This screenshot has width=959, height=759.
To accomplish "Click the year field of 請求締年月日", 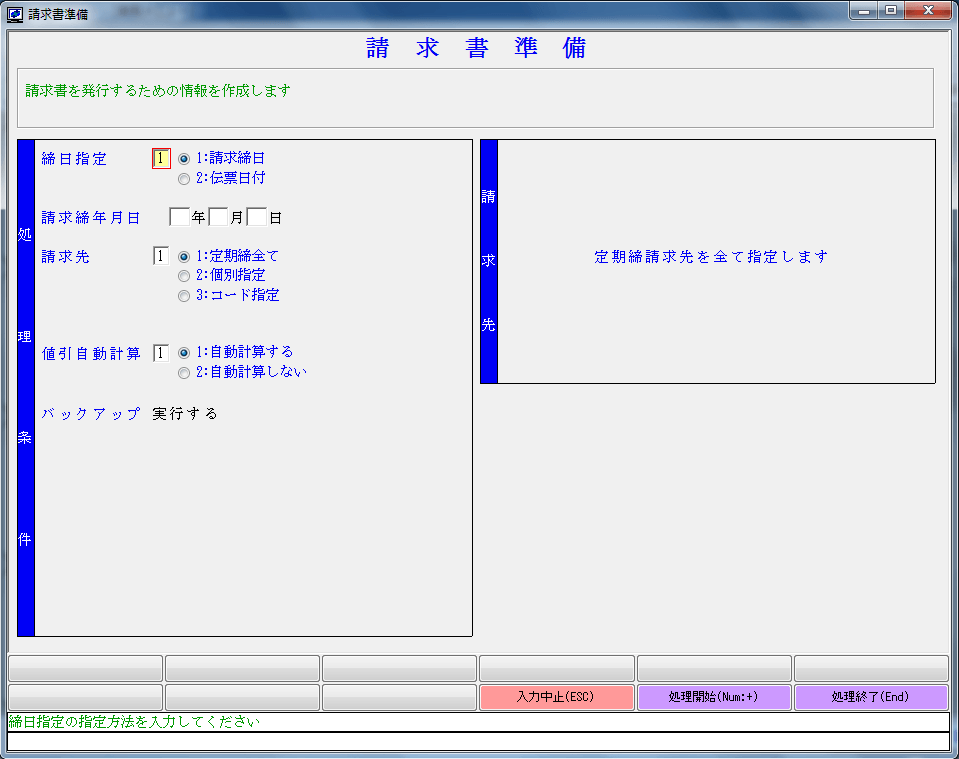I will point(179,217).
